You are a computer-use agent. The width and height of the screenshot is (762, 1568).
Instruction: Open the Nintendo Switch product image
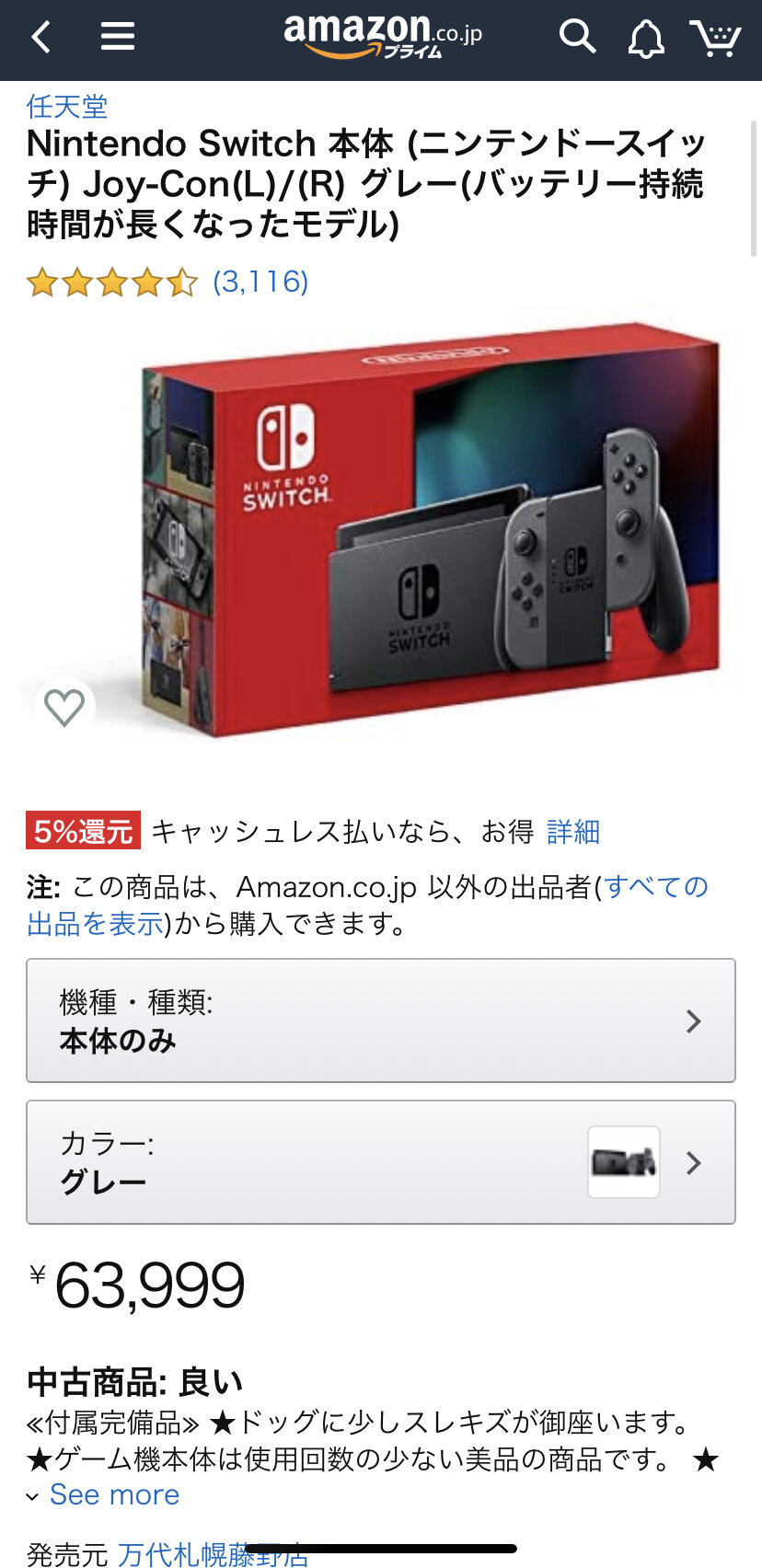(x=431, y=530)
